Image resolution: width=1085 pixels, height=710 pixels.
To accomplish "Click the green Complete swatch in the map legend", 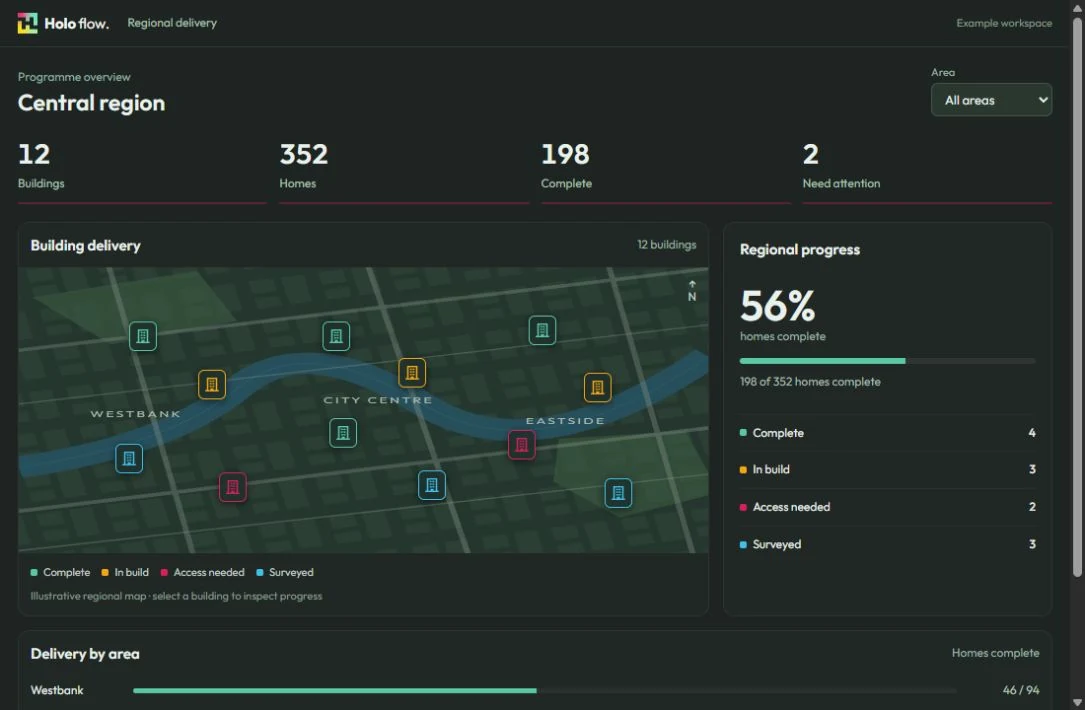I will pos(34,572).
